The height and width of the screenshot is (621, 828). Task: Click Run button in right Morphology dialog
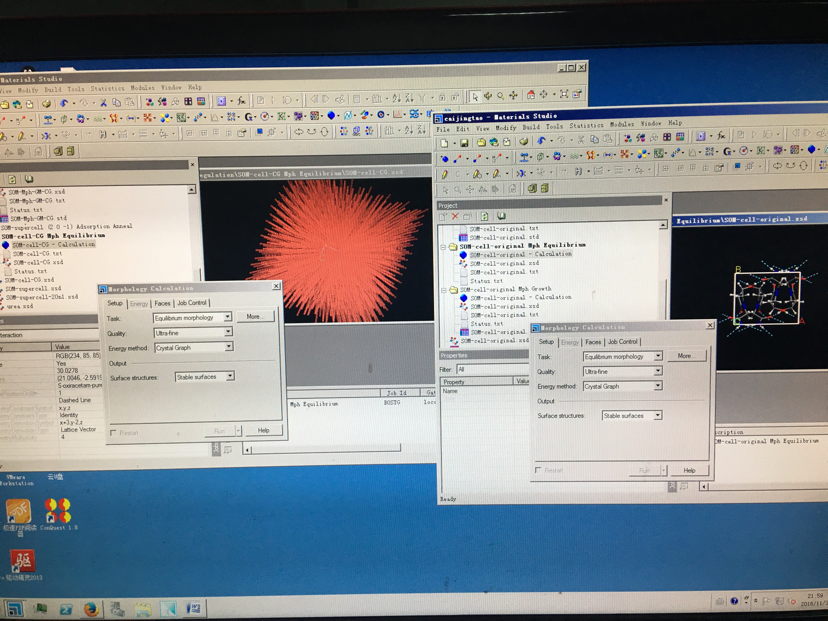[644, 470]
